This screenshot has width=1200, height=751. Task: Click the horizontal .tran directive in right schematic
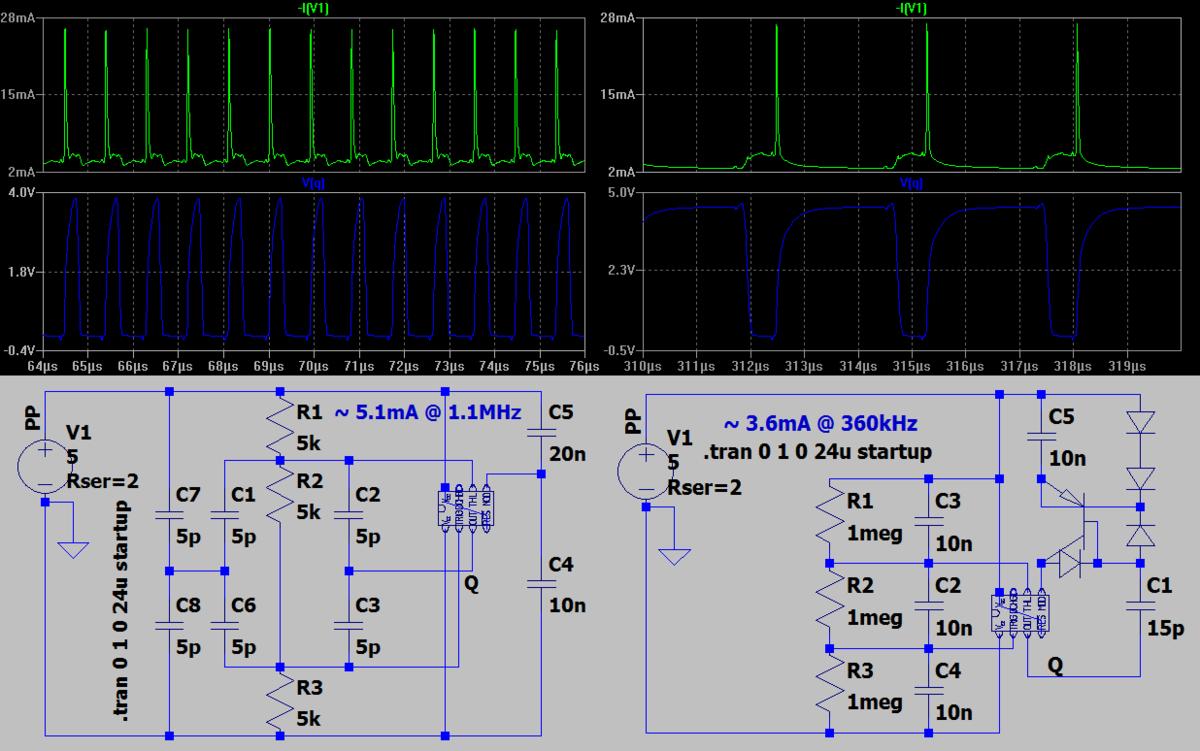[x=817, y=451]
